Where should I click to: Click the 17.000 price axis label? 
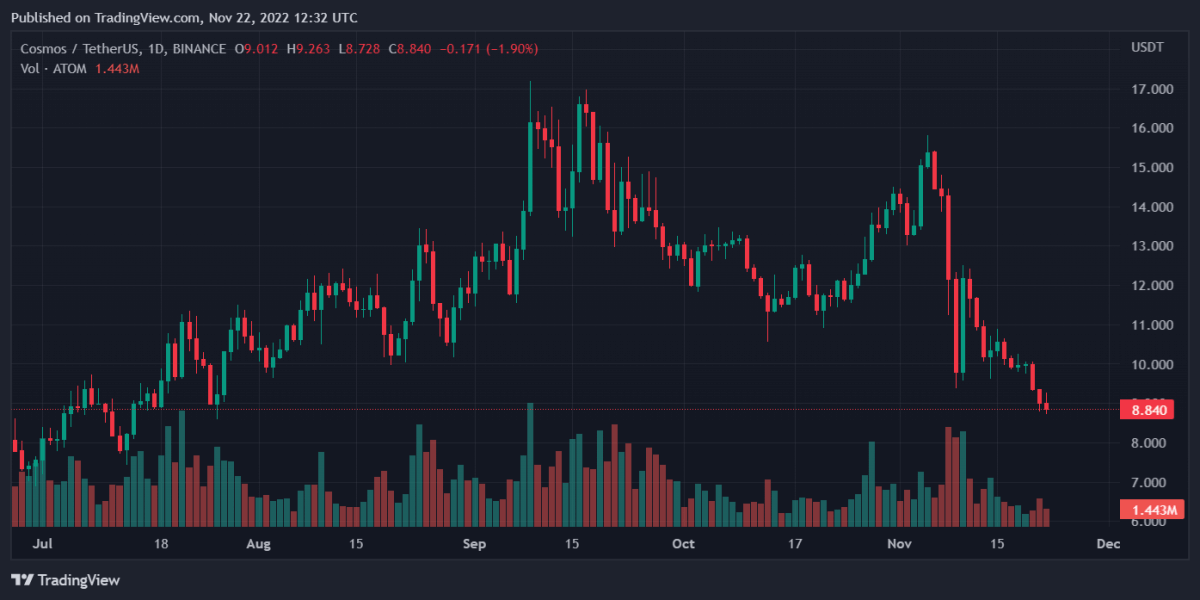1151,90
